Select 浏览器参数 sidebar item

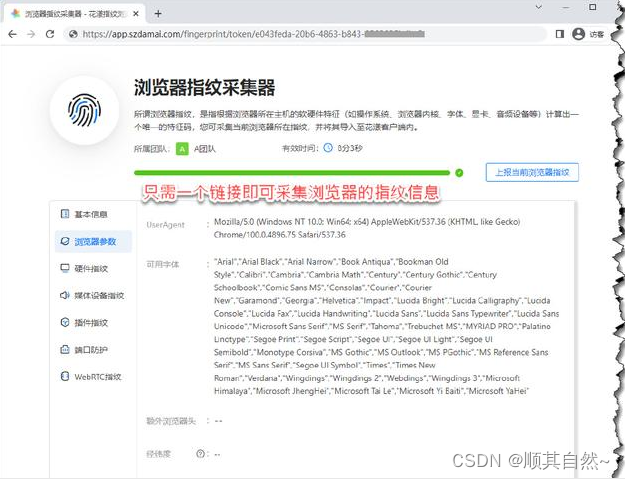click(94, 242)
